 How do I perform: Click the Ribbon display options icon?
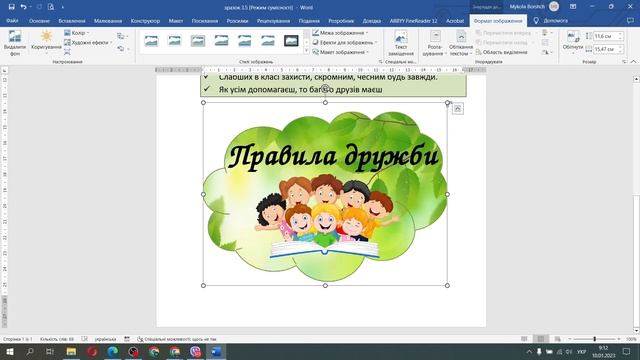[x=573, y=7]
